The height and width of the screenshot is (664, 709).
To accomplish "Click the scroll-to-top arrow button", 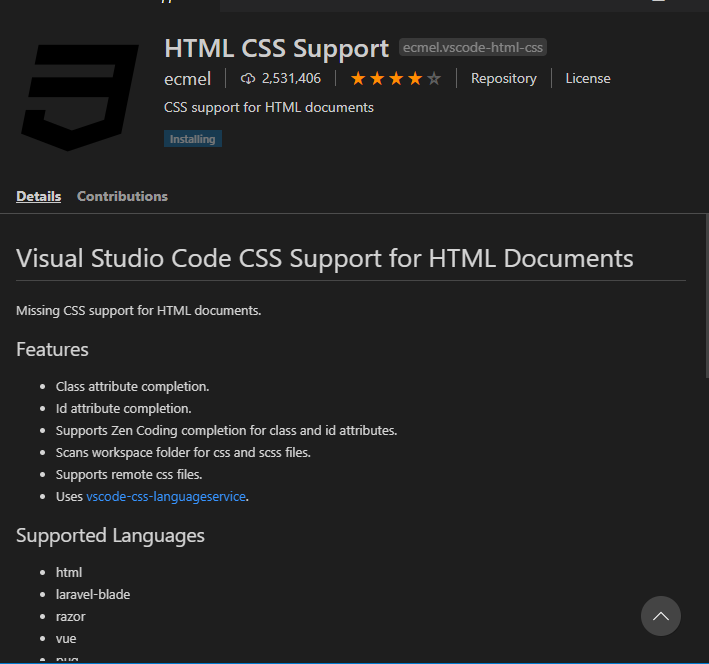I will click(661, 616).
